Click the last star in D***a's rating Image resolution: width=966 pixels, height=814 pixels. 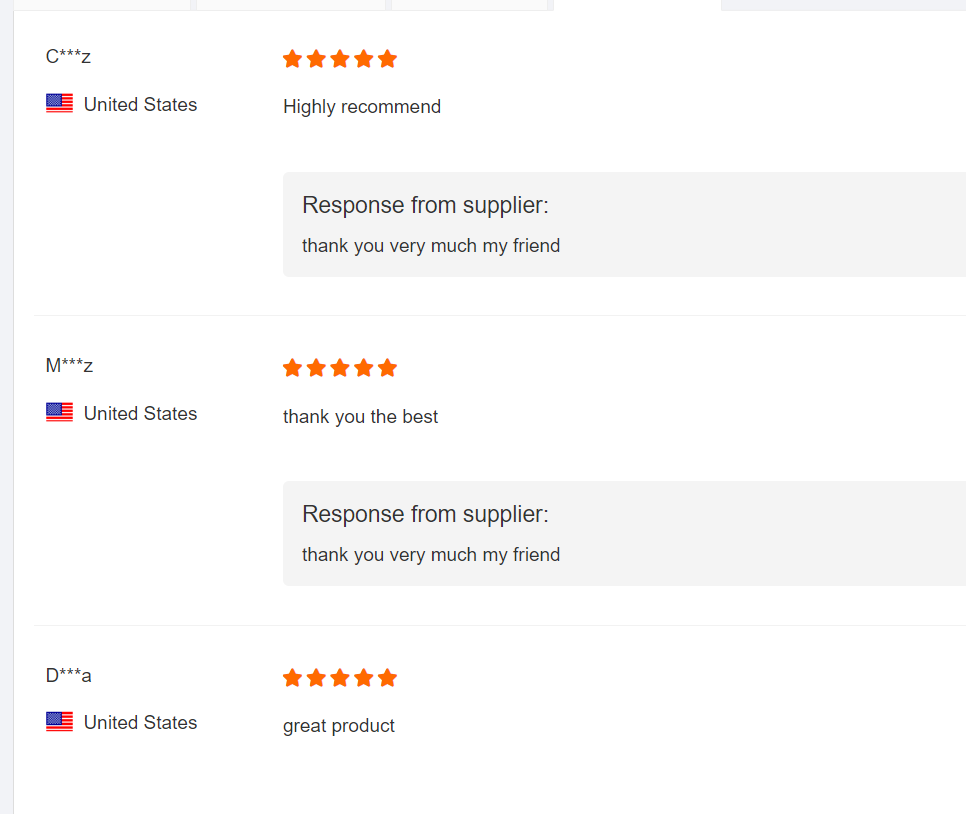[x=388, y=678]
